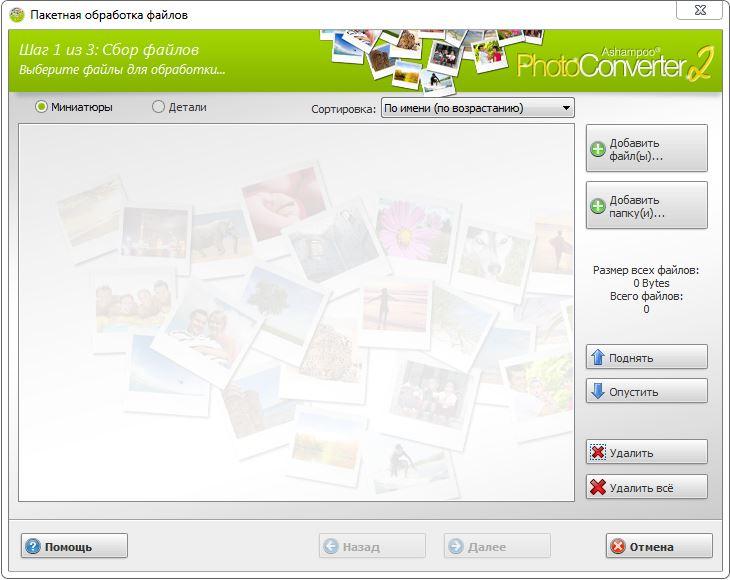Click the blue up arrow icon on Поднять
Viewport: 730px width, 580px height.
pyautogui.click(x=598, y=357)
